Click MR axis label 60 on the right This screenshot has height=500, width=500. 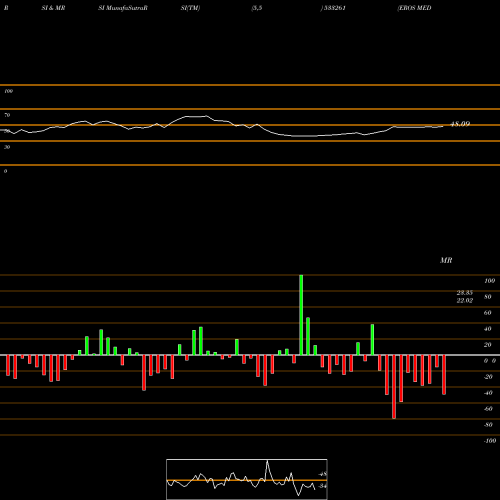tap(487, 313)
